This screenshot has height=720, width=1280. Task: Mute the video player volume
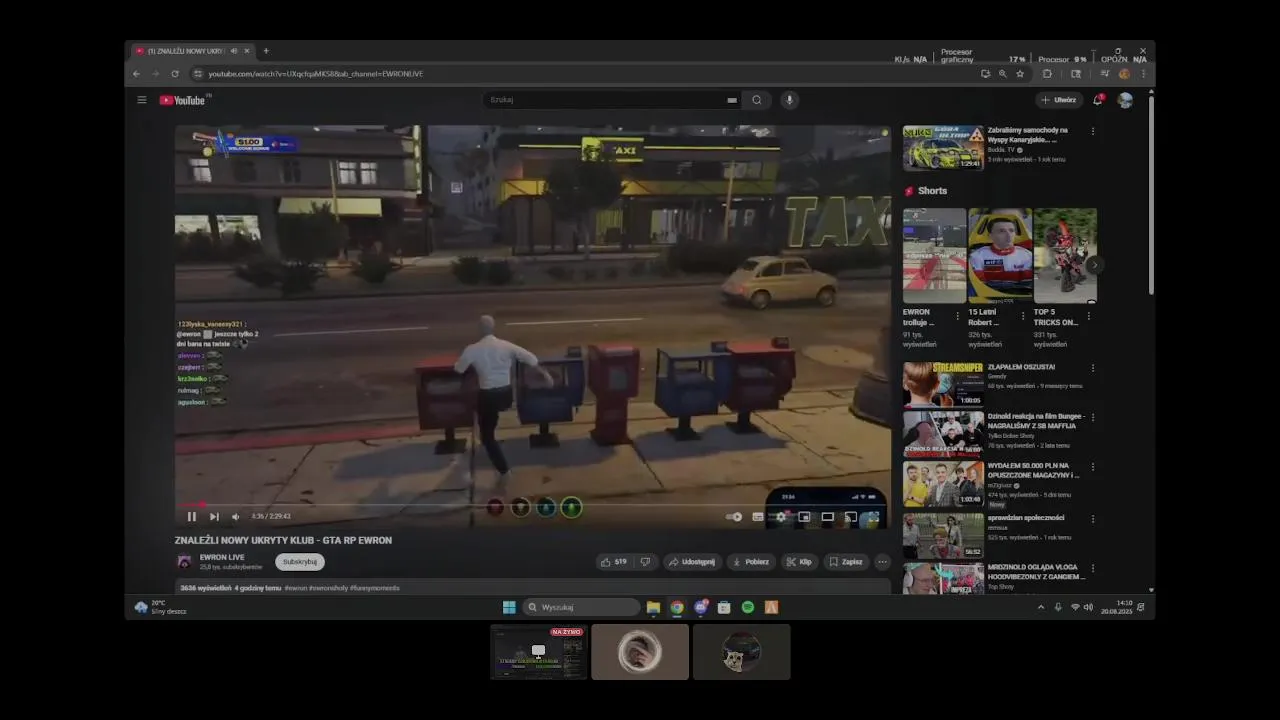[236, 517]
